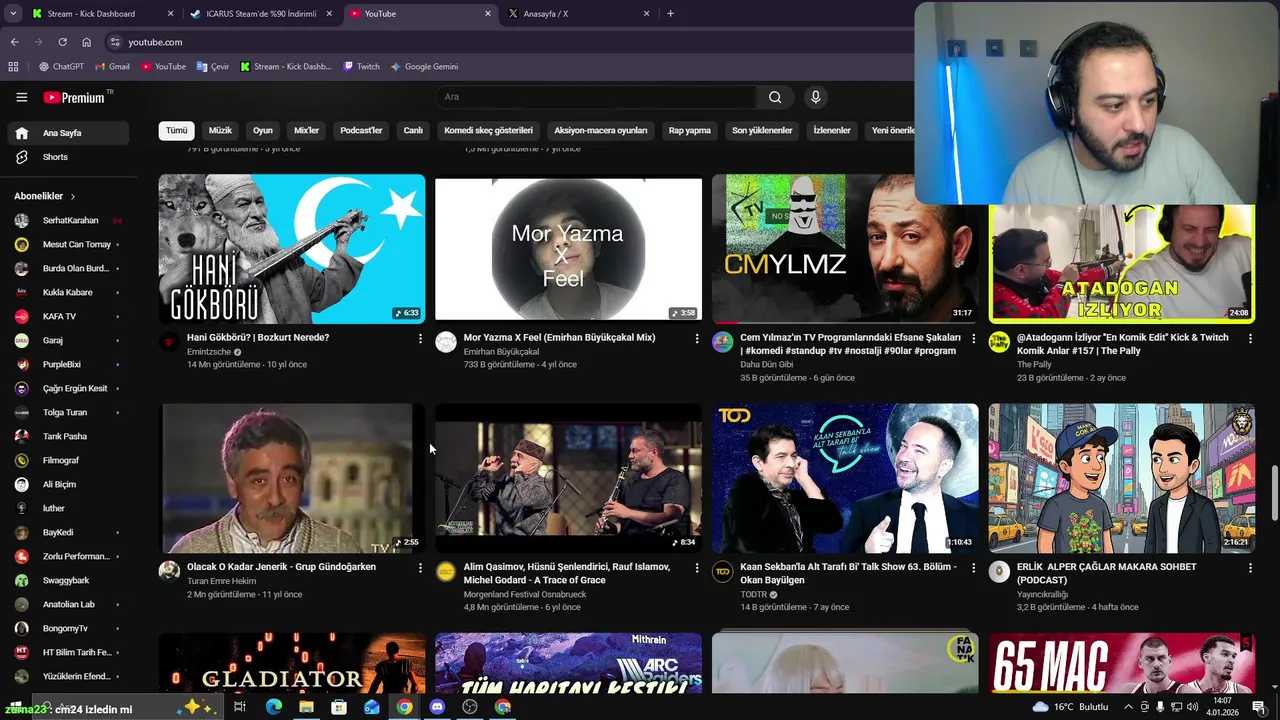1280x720 pixels.
Task: Open Task View on the taskbar
Action: 240,707
